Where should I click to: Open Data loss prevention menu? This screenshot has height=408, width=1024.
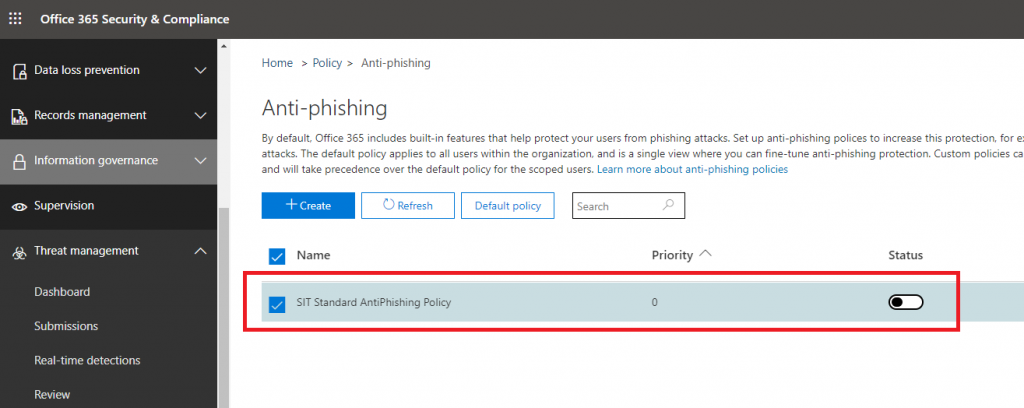click(108, 71)
